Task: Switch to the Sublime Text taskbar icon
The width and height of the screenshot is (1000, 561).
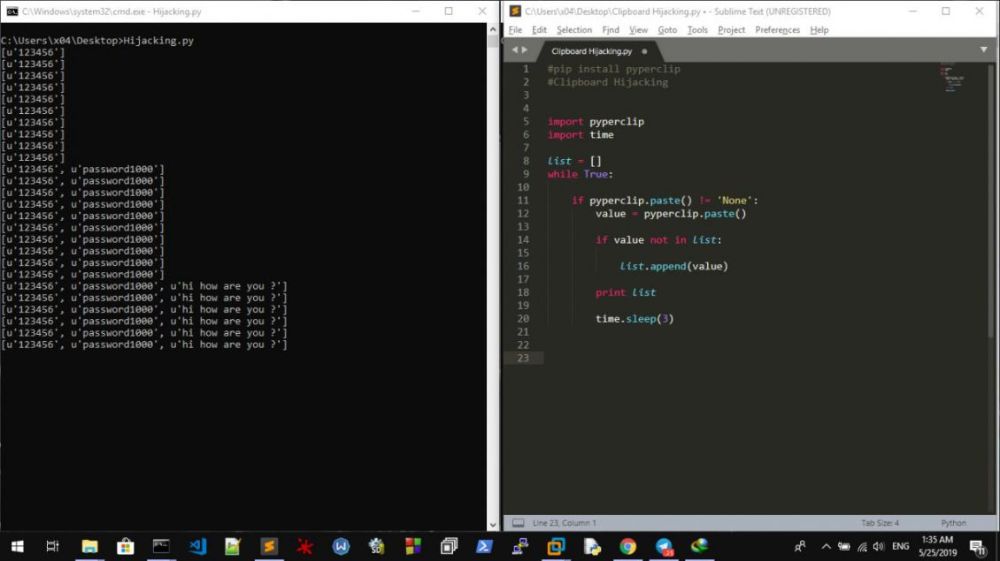Action: [268, 546]
